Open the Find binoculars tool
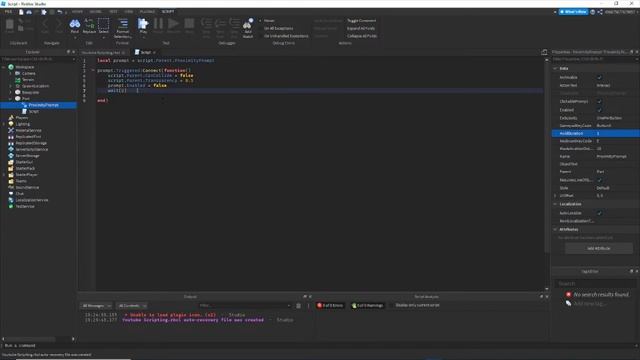 pyautogui.click(x=75, y=25)
